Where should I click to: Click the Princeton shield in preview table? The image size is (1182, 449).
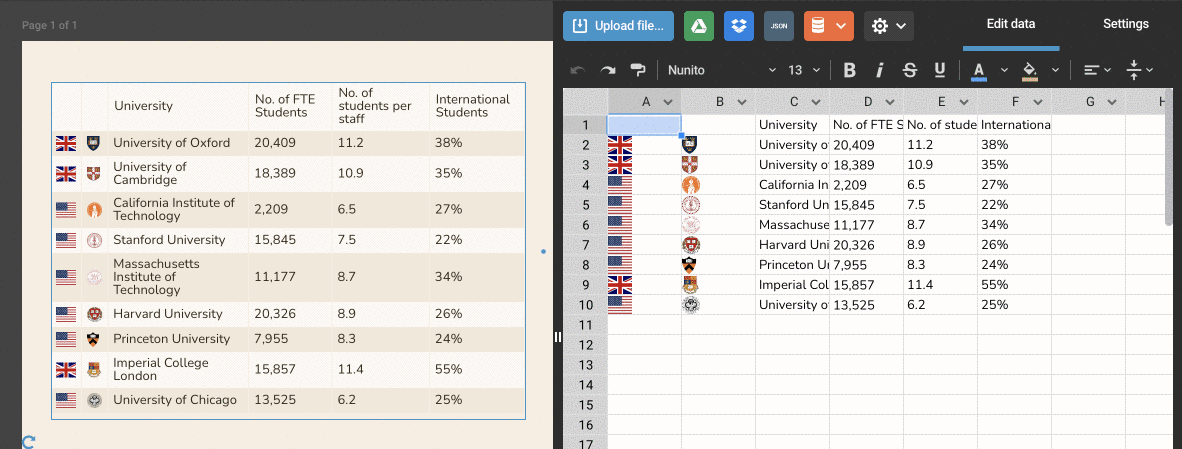(93, 338)
